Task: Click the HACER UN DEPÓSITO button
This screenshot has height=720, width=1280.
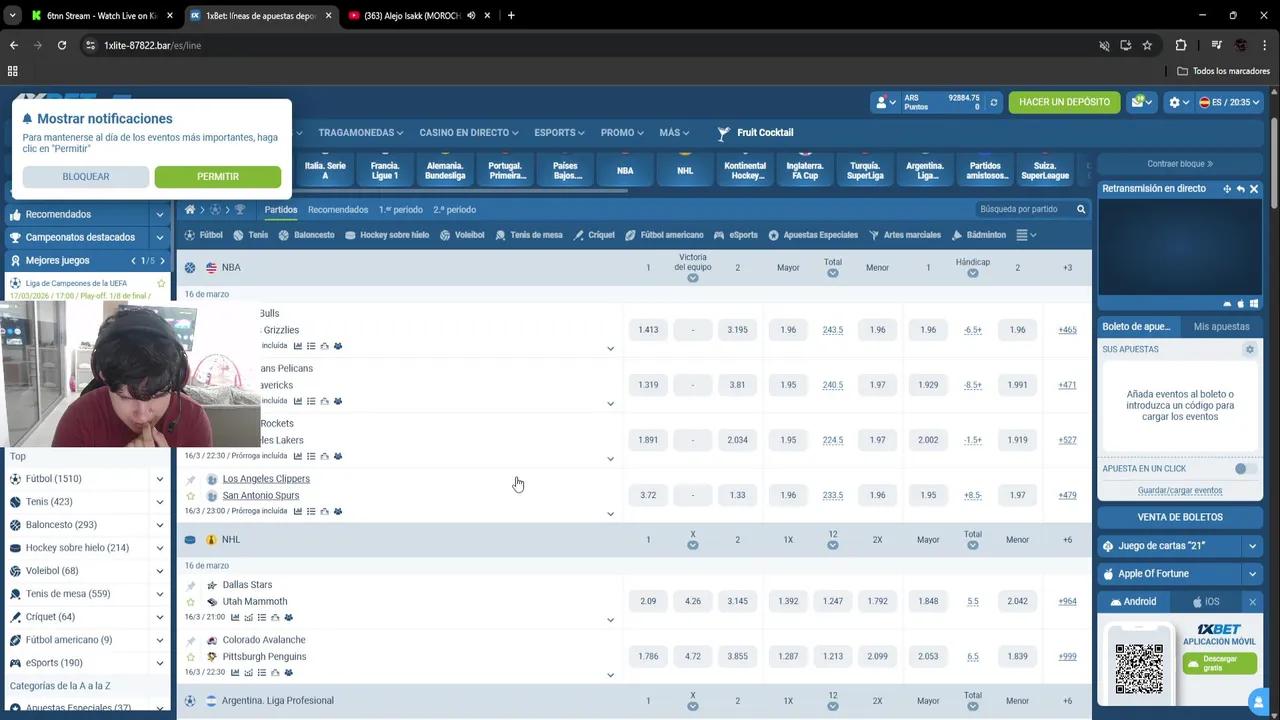Action: pyautogui.click(x=1064, y=102)
